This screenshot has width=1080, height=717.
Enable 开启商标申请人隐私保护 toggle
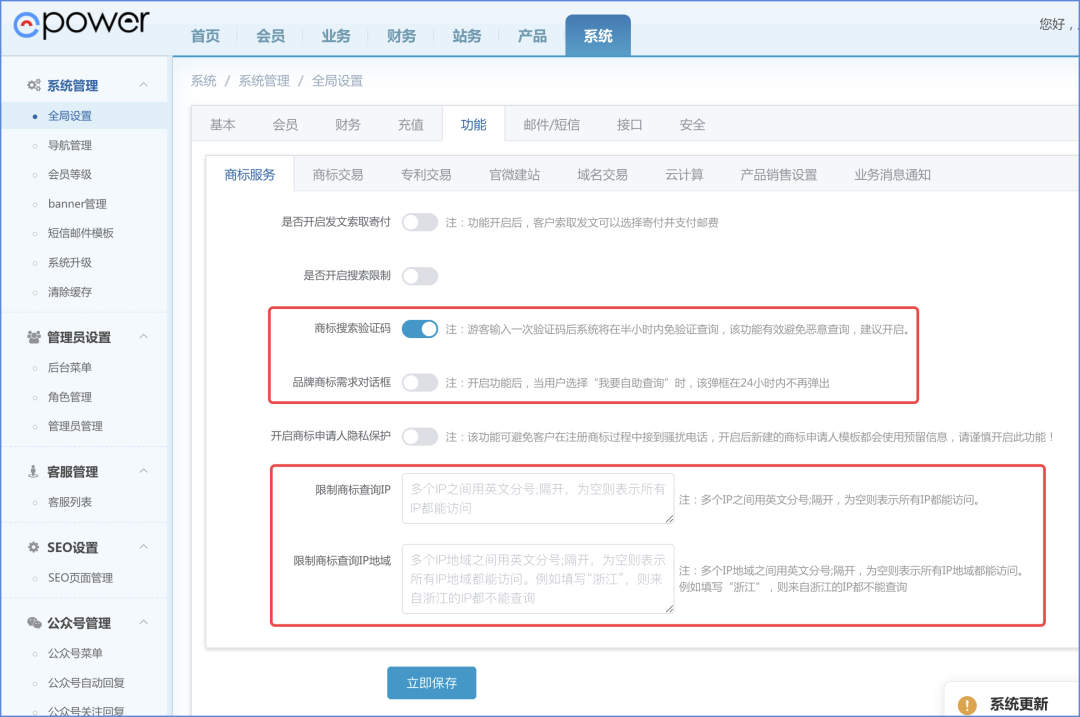pyautogui.click(x=420, y=436)
